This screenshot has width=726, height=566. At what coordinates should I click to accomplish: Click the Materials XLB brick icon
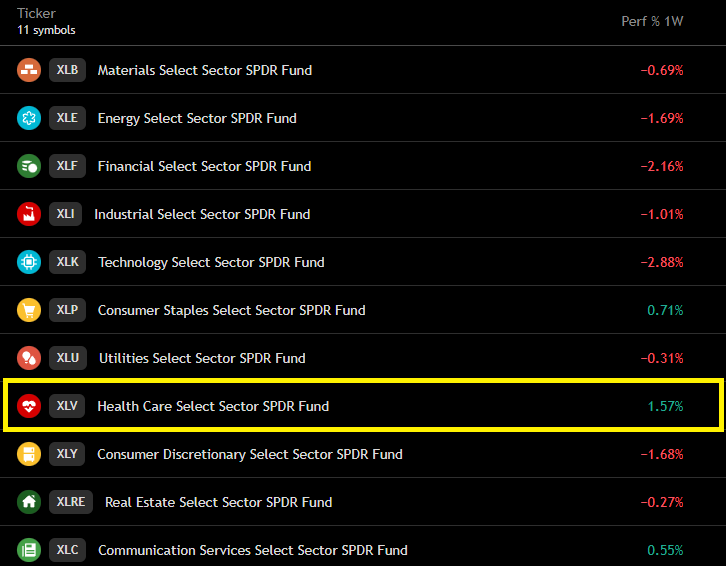click(x=29, y=70)
